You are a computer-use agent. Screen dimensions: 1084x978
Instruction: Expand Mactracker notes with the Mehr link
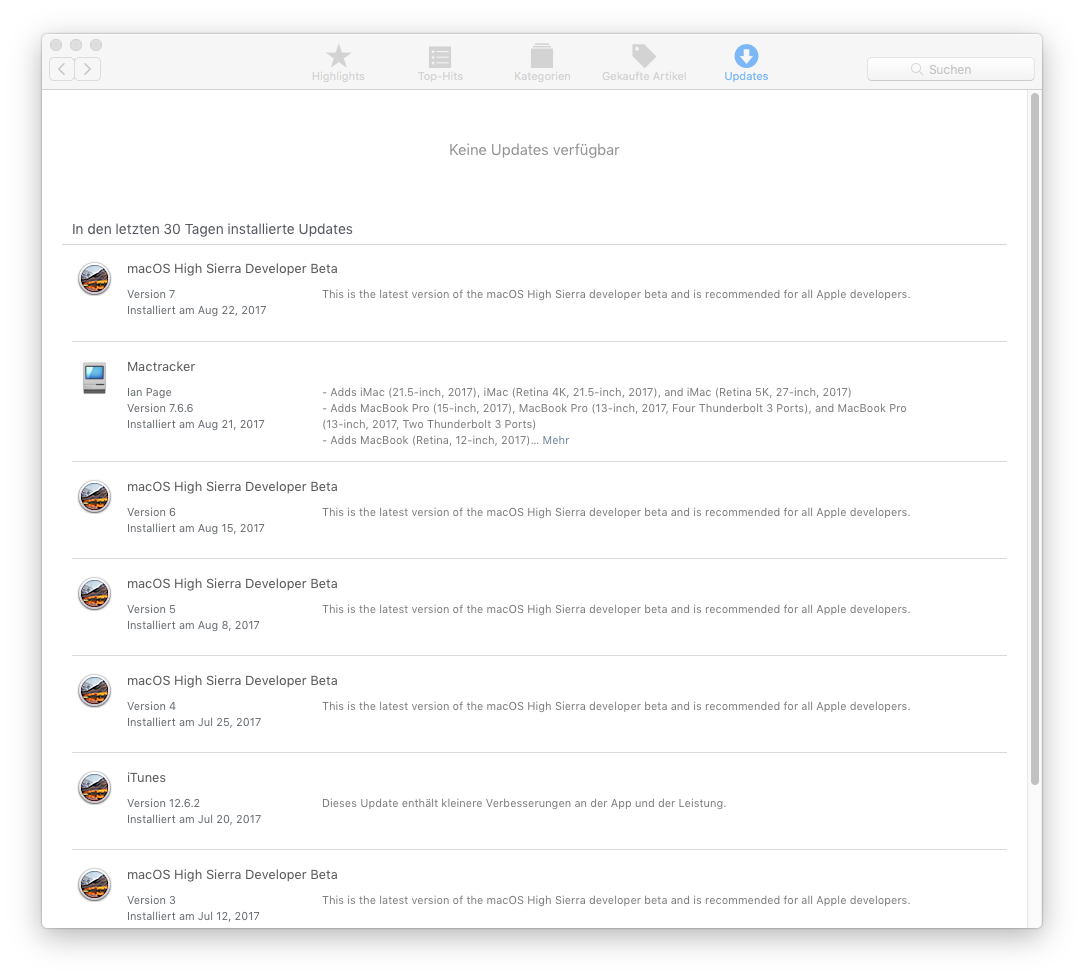coord(556,440)
